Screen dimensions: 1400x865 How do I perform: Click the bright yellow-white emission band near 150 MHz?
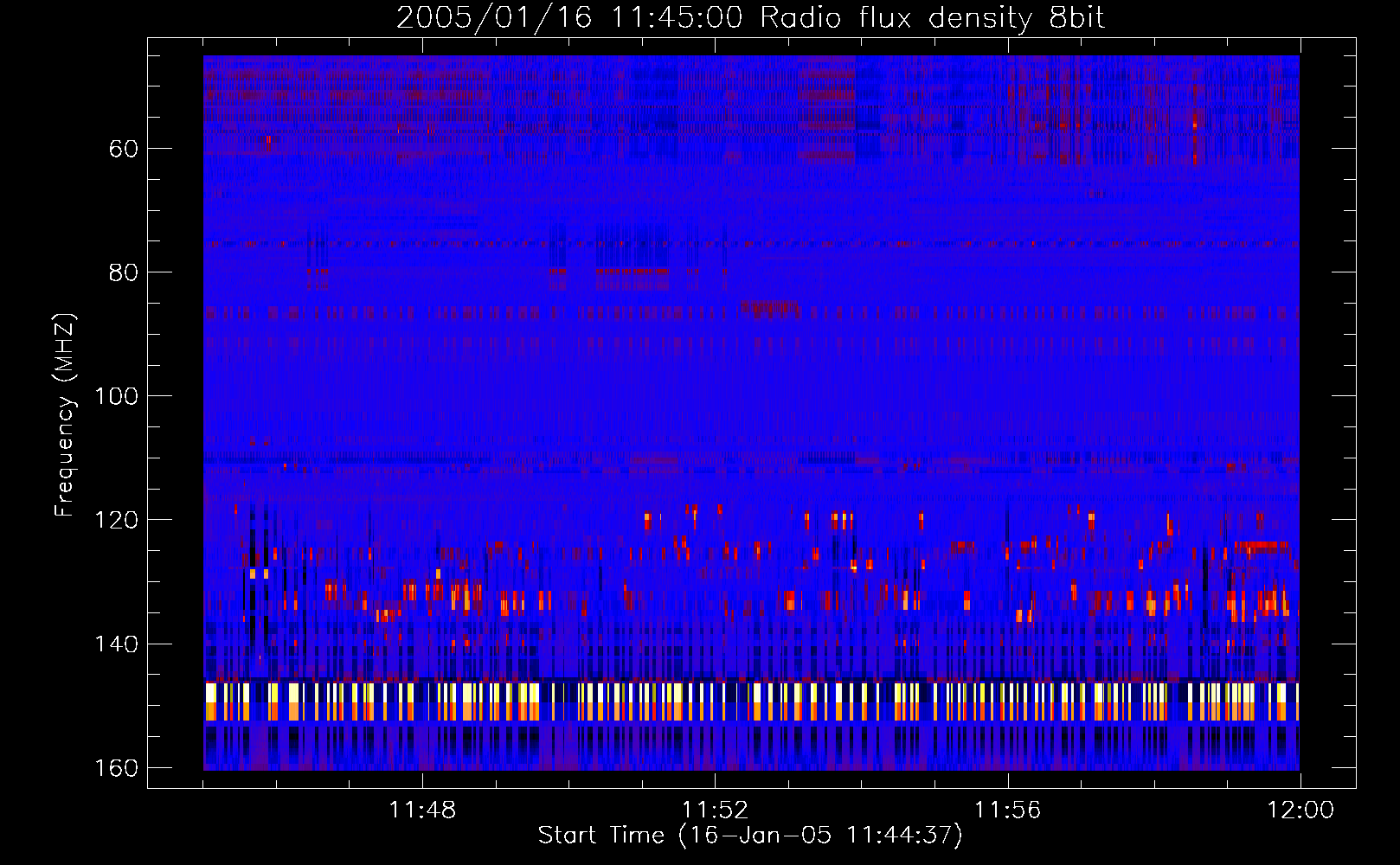coord(751,701)
